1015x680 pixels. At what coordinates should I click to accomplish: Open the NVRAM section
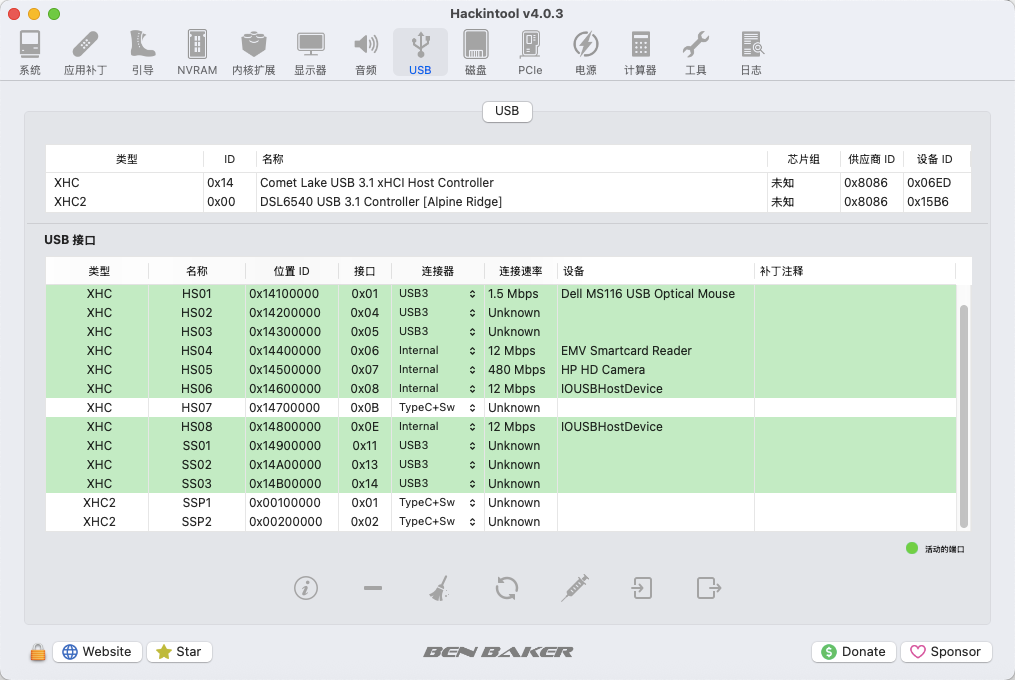coord(197,52)
